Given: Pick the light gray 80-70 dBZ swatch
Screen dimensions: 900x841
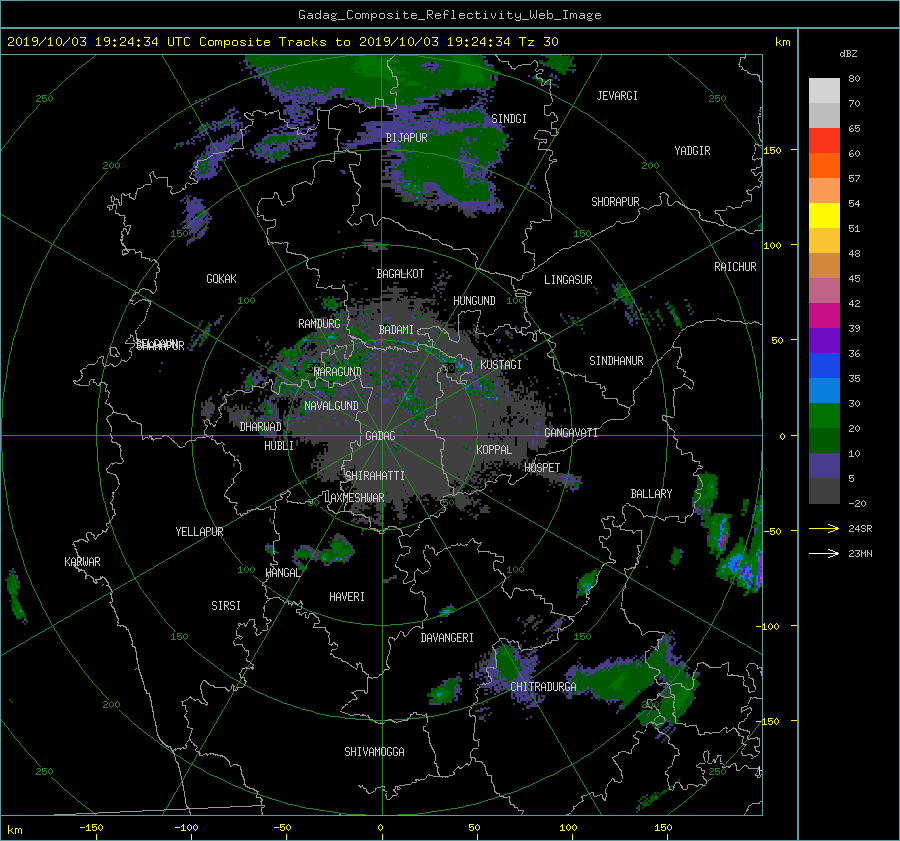Looking at the screenshot, I should [824, 90].
